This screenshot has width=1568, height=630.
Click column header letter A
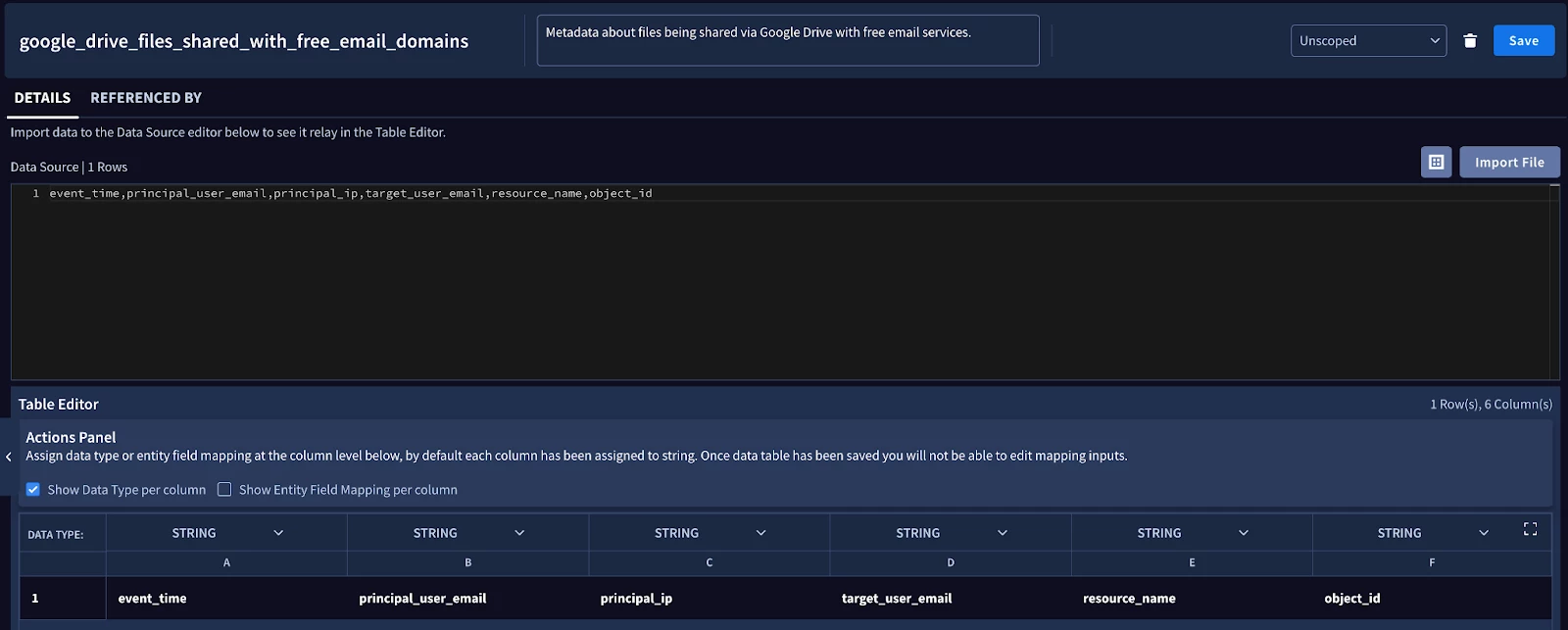pos(226,562)
